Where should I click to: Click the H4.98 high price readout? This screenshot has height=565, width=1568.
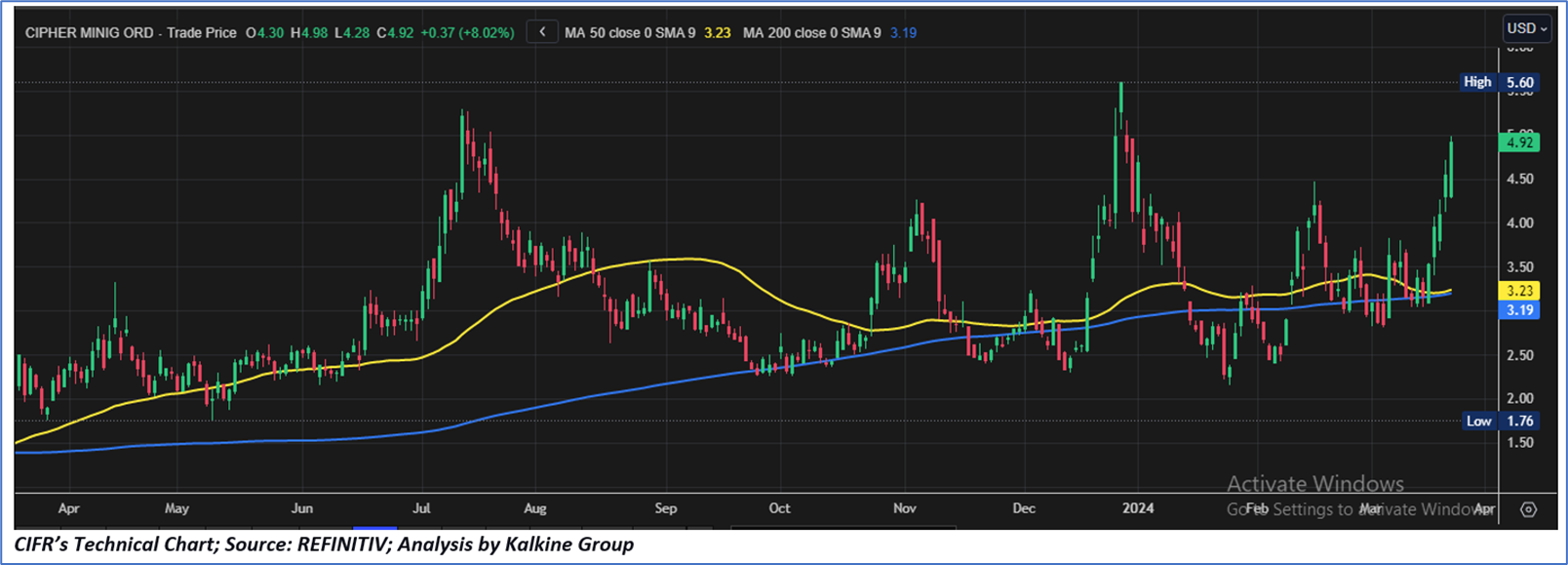click(x=309, y=32)
